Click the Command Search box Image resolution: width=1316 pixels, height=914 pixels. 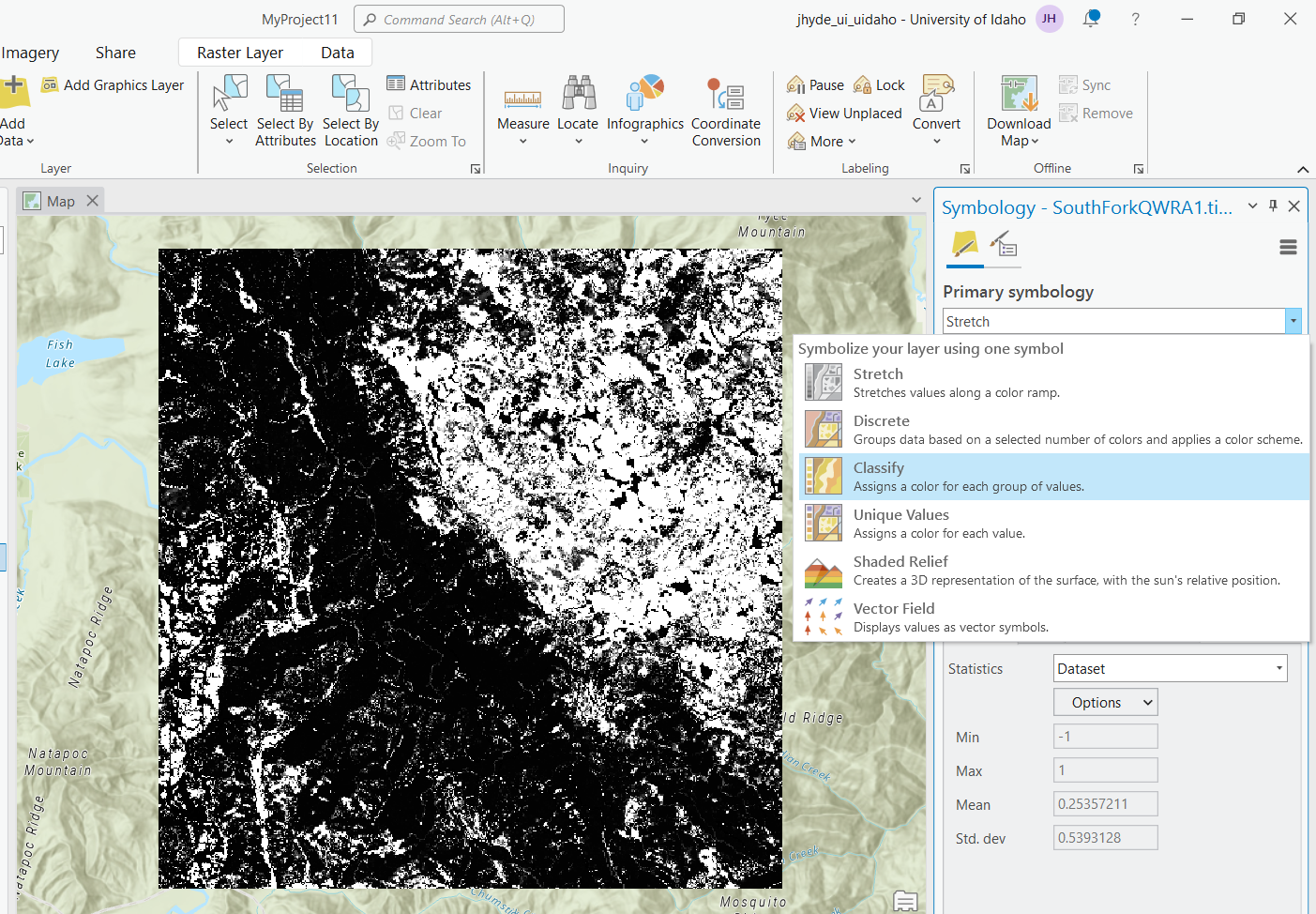pos(459,19)
